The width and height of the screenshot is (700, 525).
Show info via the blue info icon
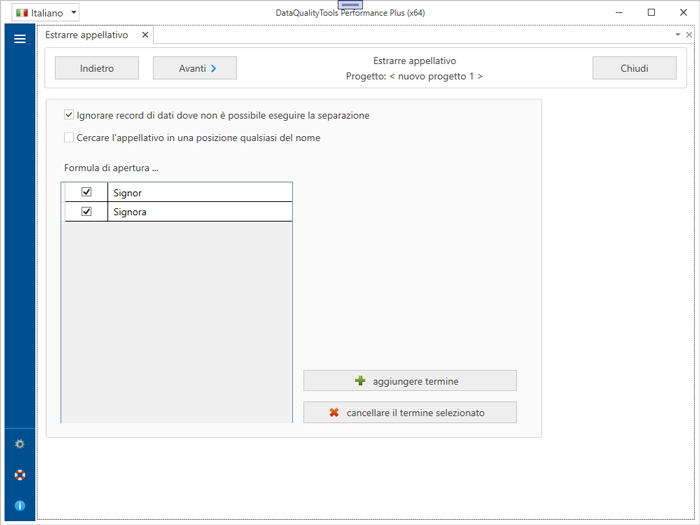tap(19, 506)
